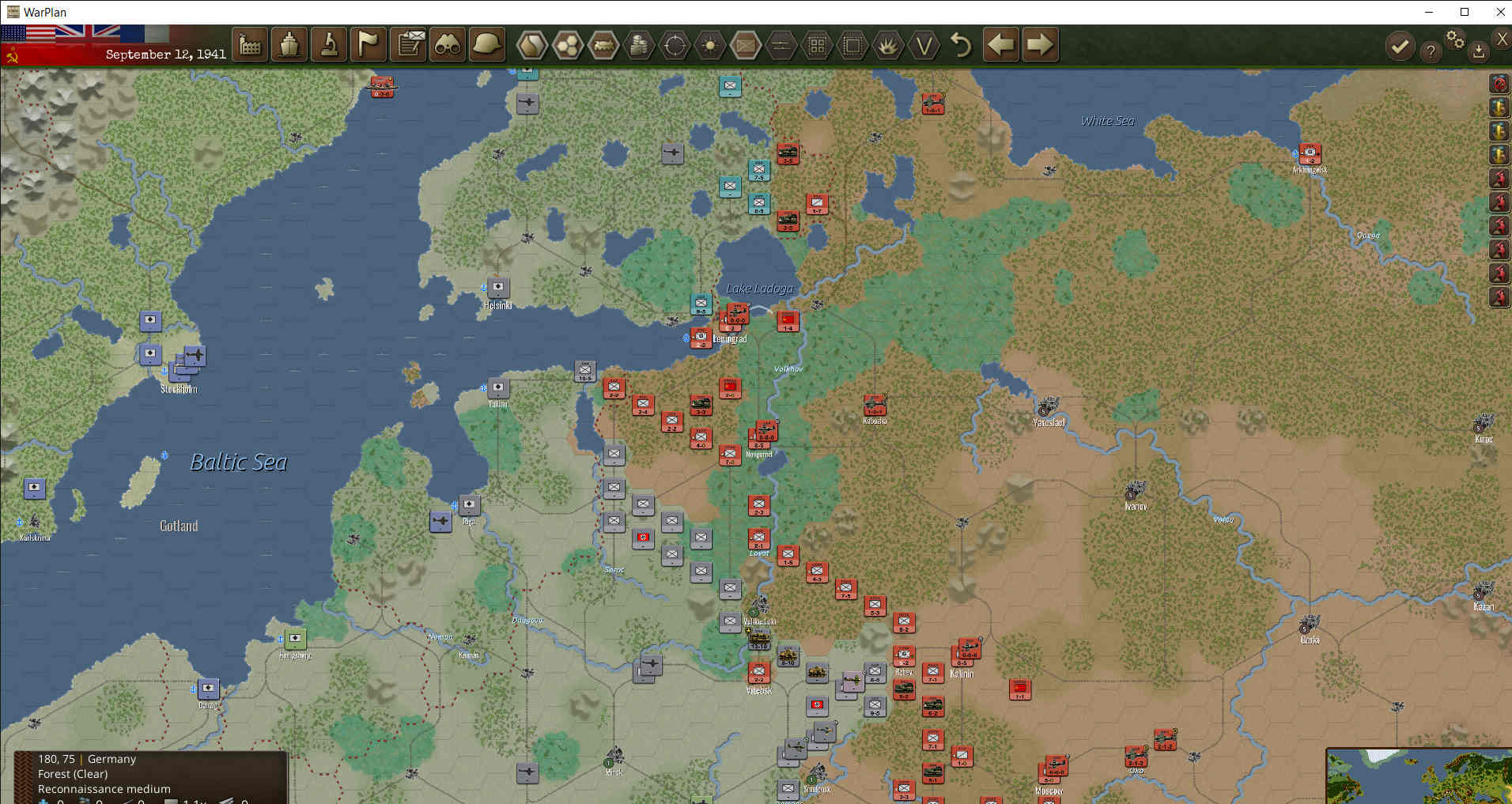Viewport: 1512px width, 804px height.
Task: Open the production factory screen
Action: [x=250, y=45]
